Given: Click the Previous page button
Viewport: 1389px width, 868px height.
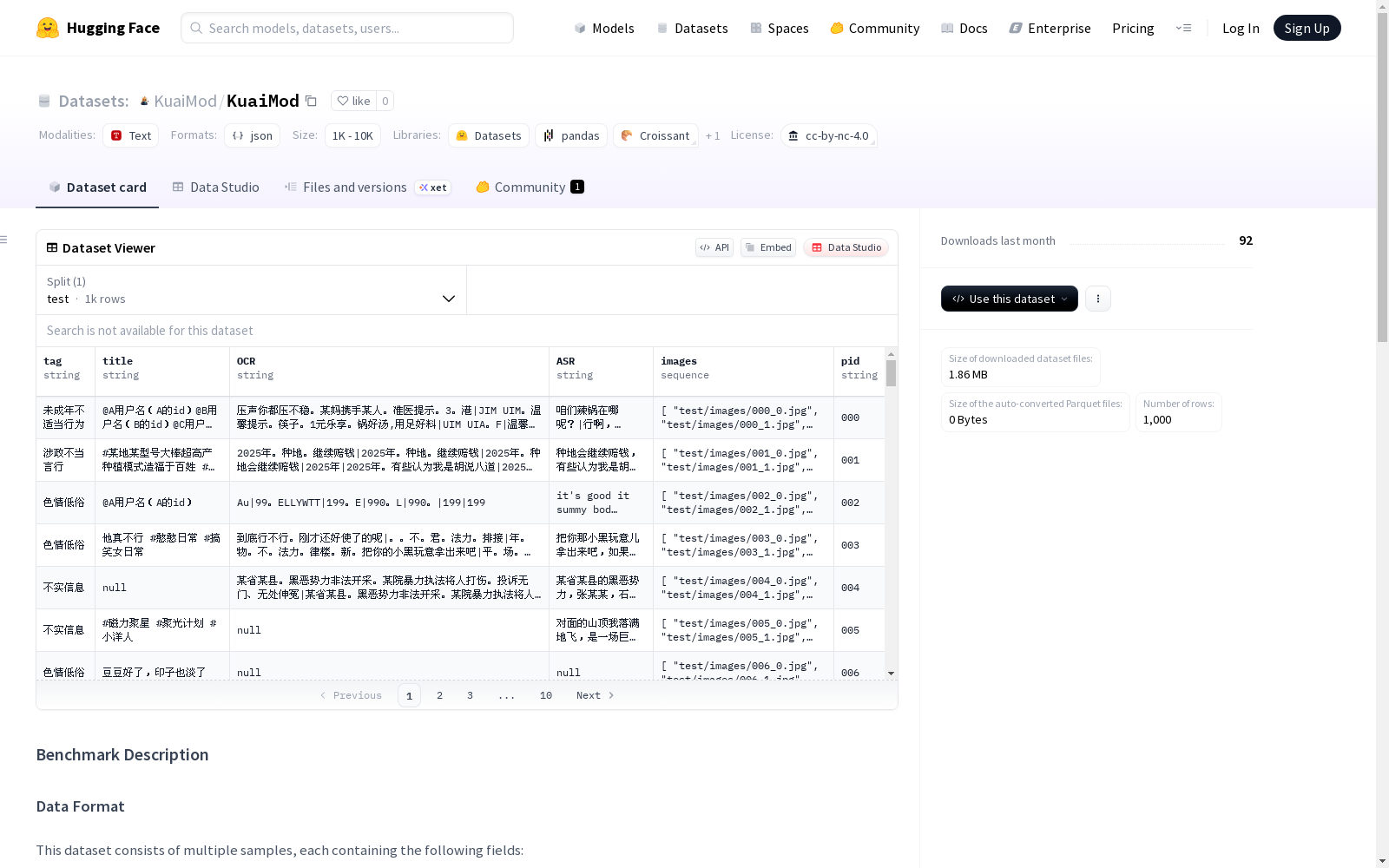Looking at the screenshot, I should coord(351,695).
